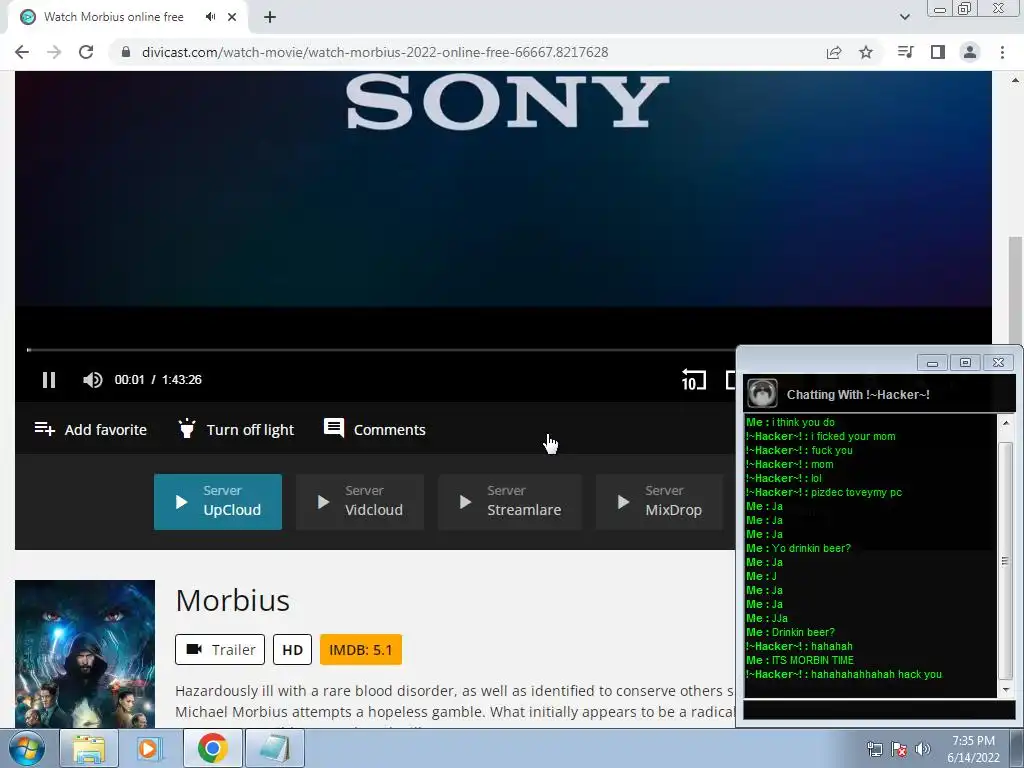The height and width of the screenshot is (768, 1024).
Task: Click the "Chatting With !~Hacker~!" title
Action: pyautogui.click(x=858, y=394)
